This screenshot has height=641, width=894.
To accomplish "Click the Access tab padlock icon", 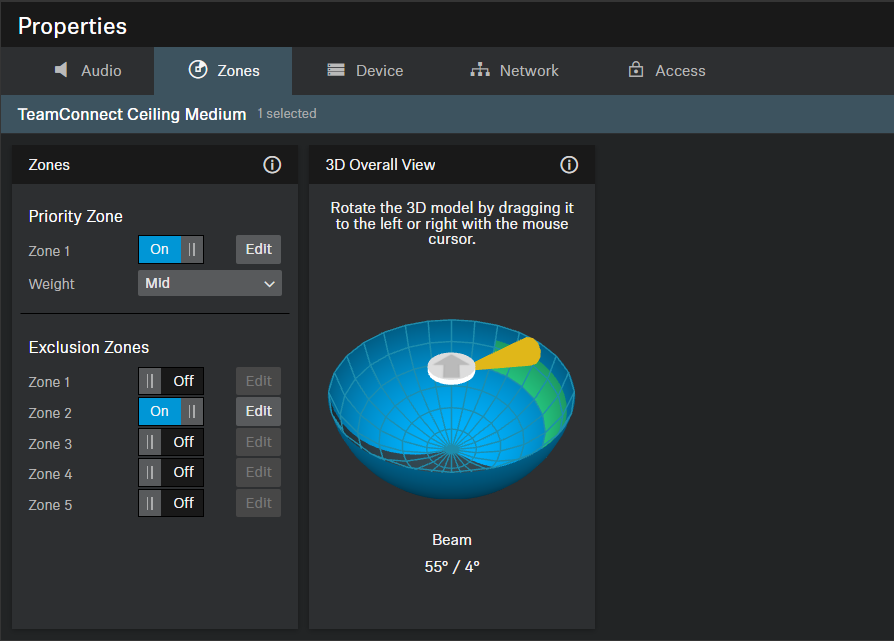I will (x=635, y=70).
